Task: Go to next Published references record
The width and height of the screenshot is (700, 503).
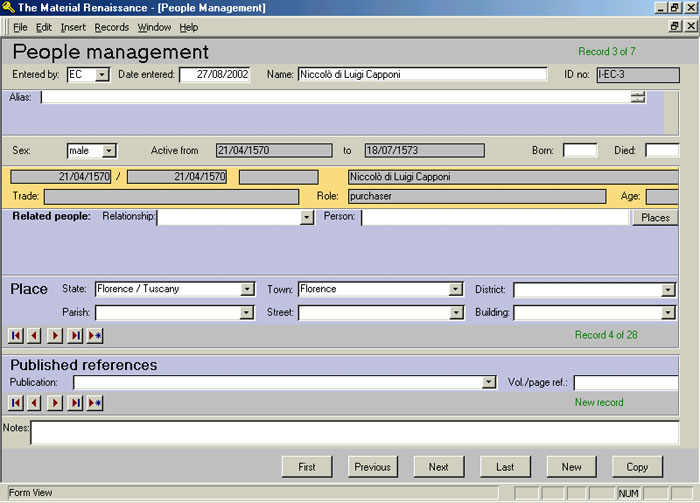Action: pos(55,402)
